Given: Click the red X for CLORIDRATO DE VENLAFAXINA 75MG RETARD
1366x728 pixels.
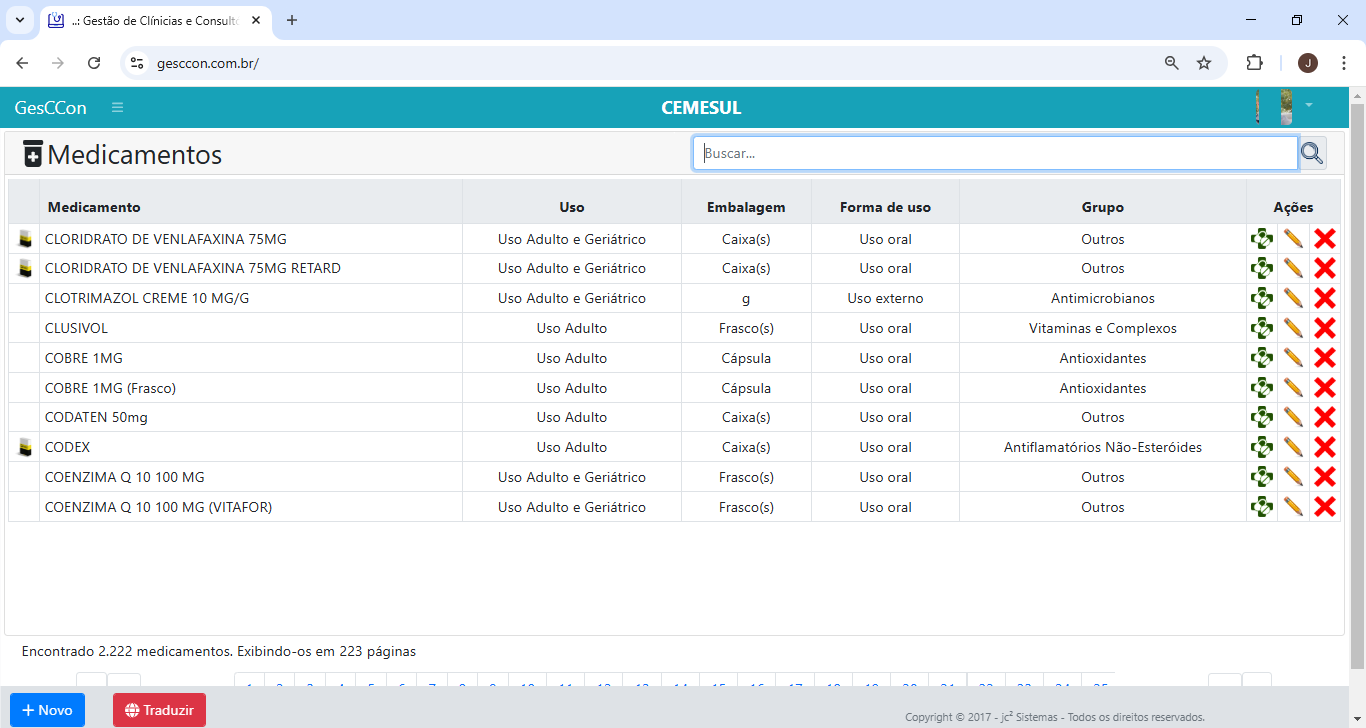Looking at the screenshot, I should point(1325,268).
